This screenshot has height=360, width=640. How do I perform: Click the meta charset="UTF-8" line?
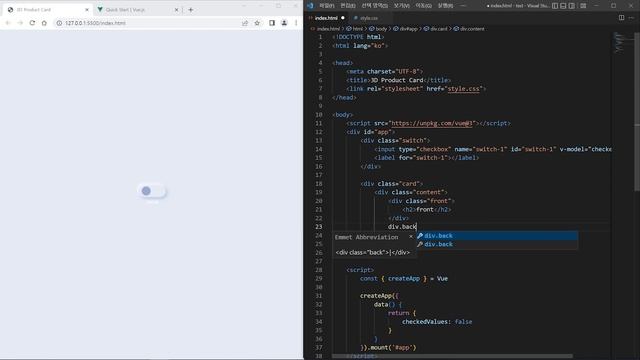pos(385,71)
